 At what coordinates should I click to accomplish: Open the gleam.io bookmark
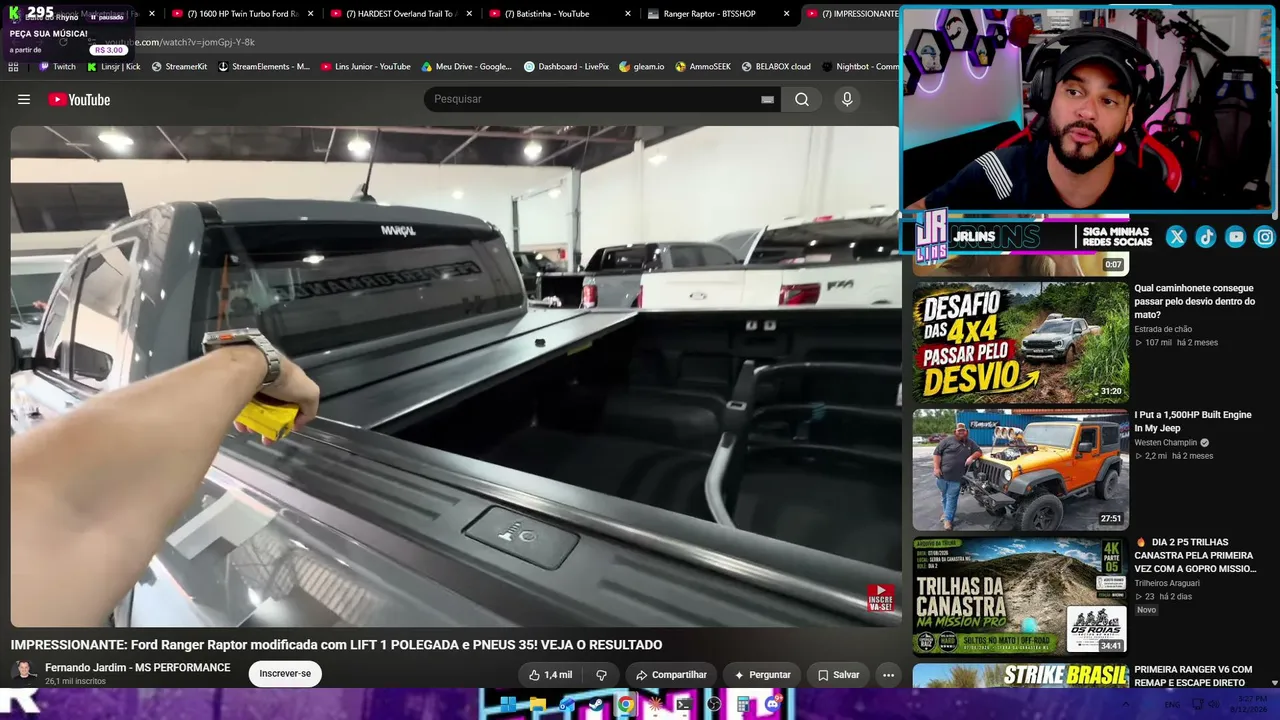pyautogui.click(x=642, y=67)
